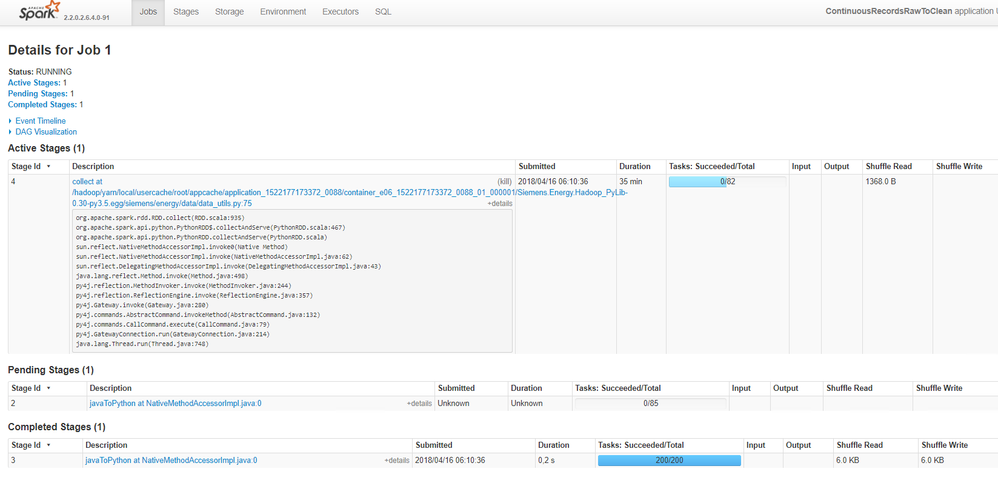998x483 pixels.
Task: Open completed stage 3 javaToPython link
Action: point(171,461)
